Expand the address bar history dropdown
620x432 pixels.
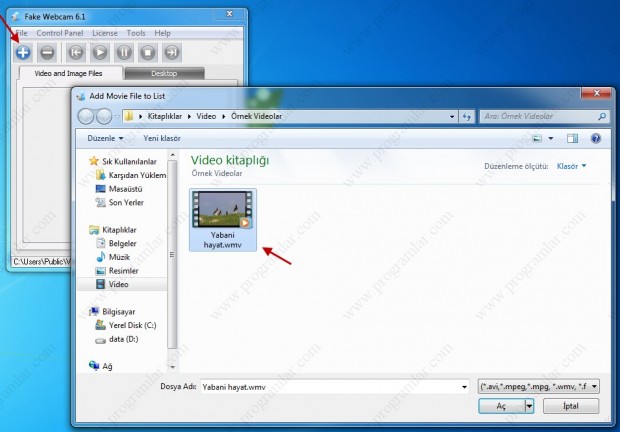pyautogui.click(x=452, y=117)
